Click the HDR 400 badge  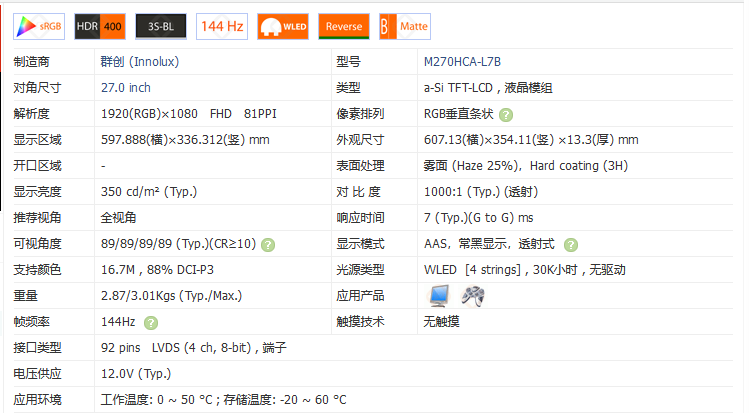pos(99,26)
